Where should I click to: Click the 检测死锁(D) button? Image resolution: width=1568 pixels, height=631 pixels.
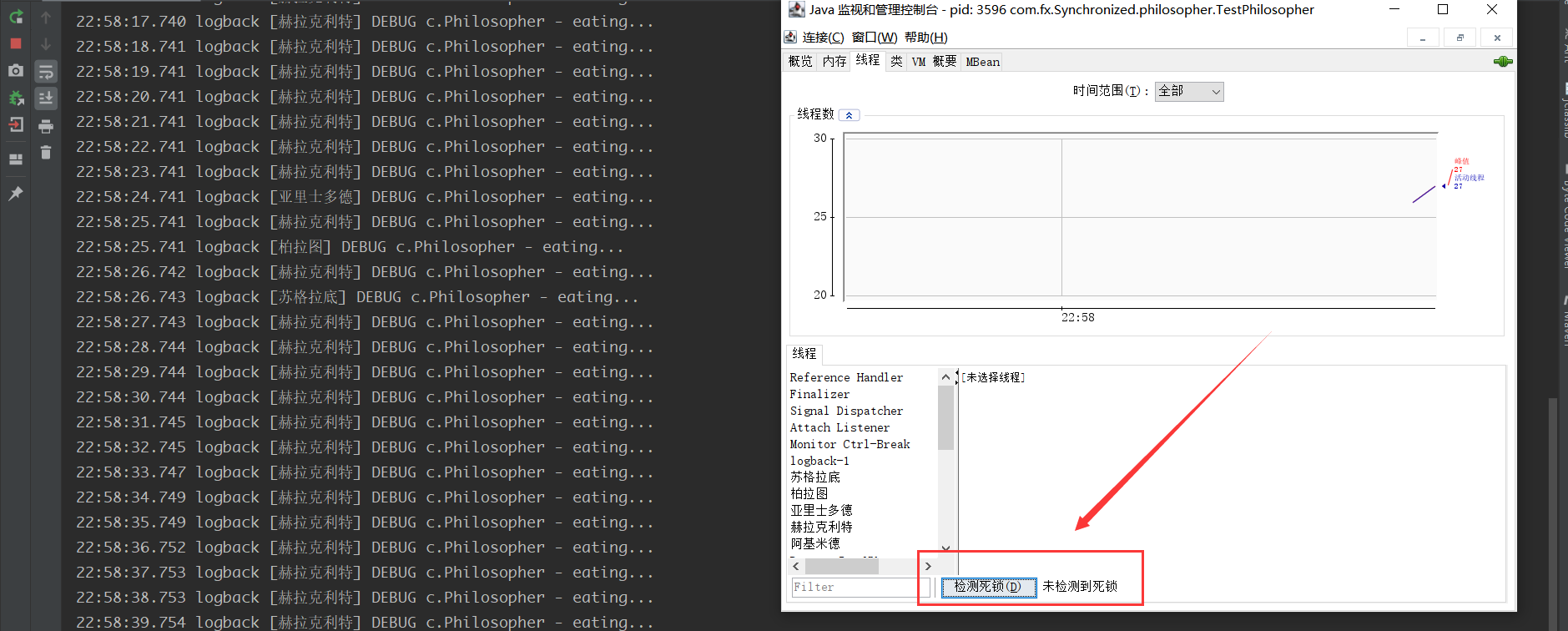click(x=989, y=587)
